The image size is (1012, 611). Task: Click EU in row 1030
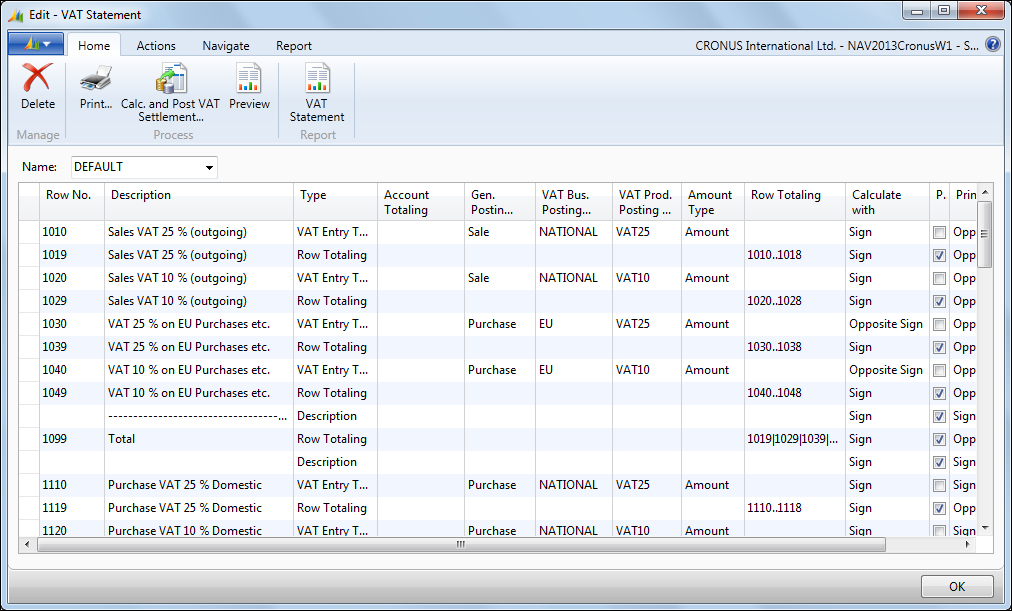[545, 324]
